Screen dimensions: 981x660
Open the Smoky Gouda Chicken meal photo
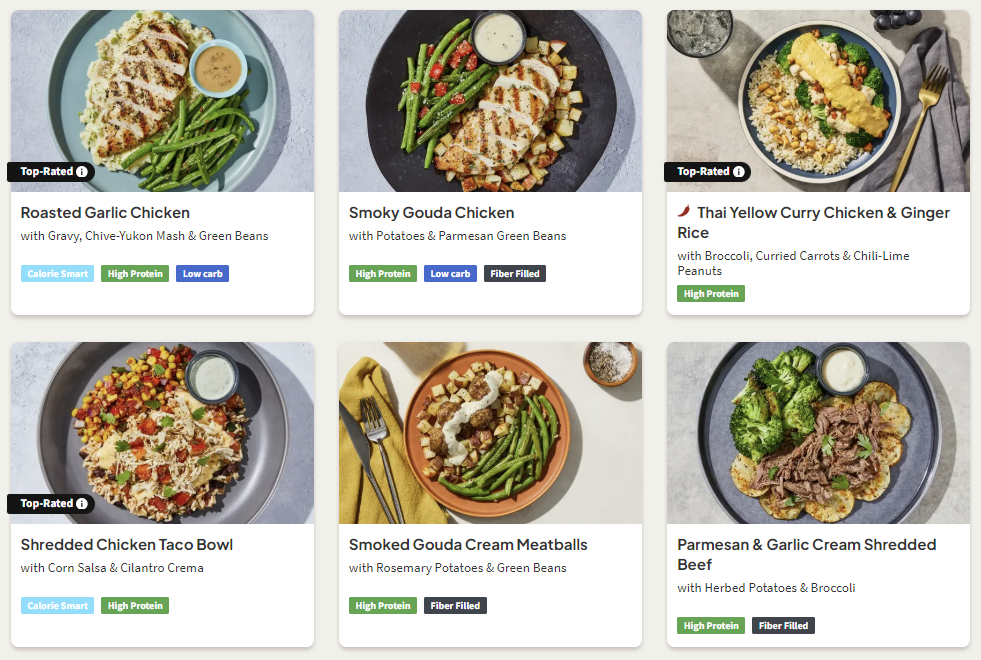tap(490, 100)
